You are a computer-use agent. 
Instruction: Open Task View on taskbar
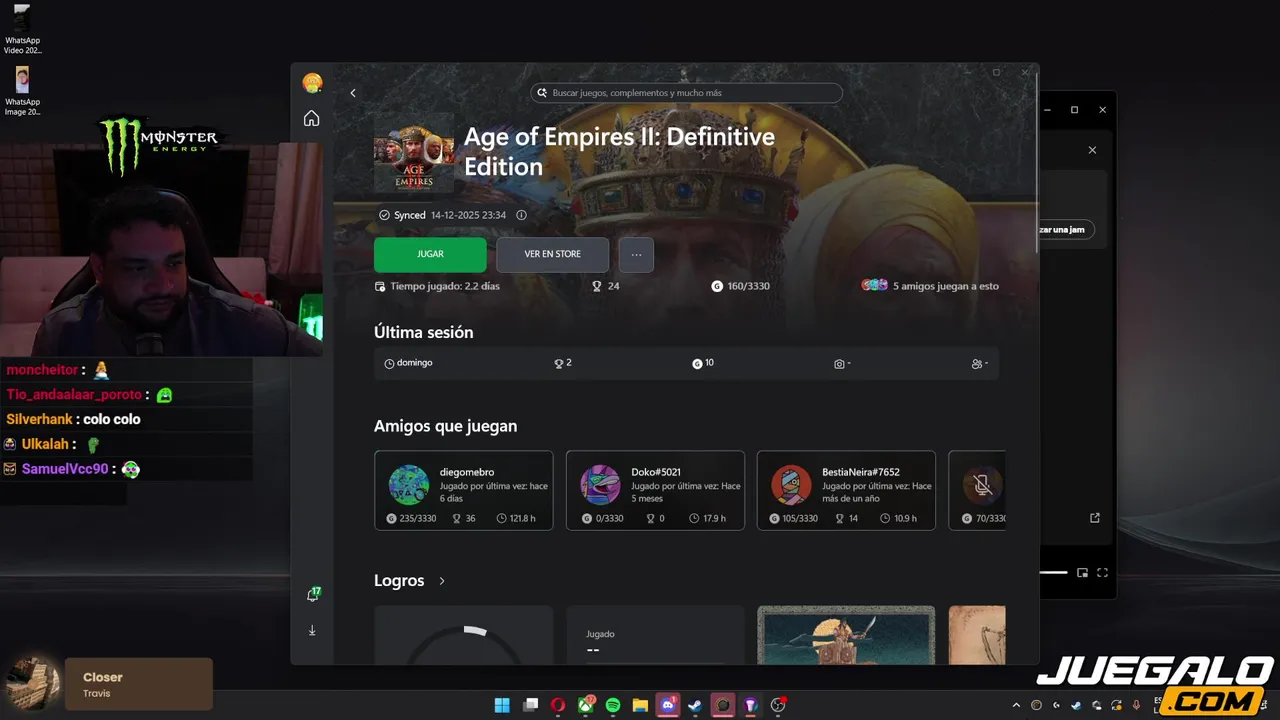(531, 705)
